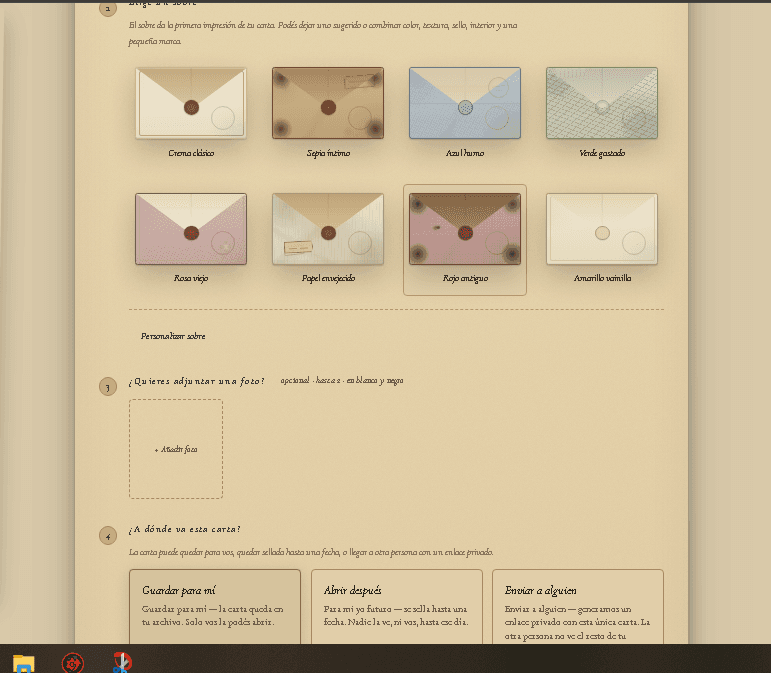Click the Amarillo vainilla label
The image size is (771, 673).
coord(602,278)
